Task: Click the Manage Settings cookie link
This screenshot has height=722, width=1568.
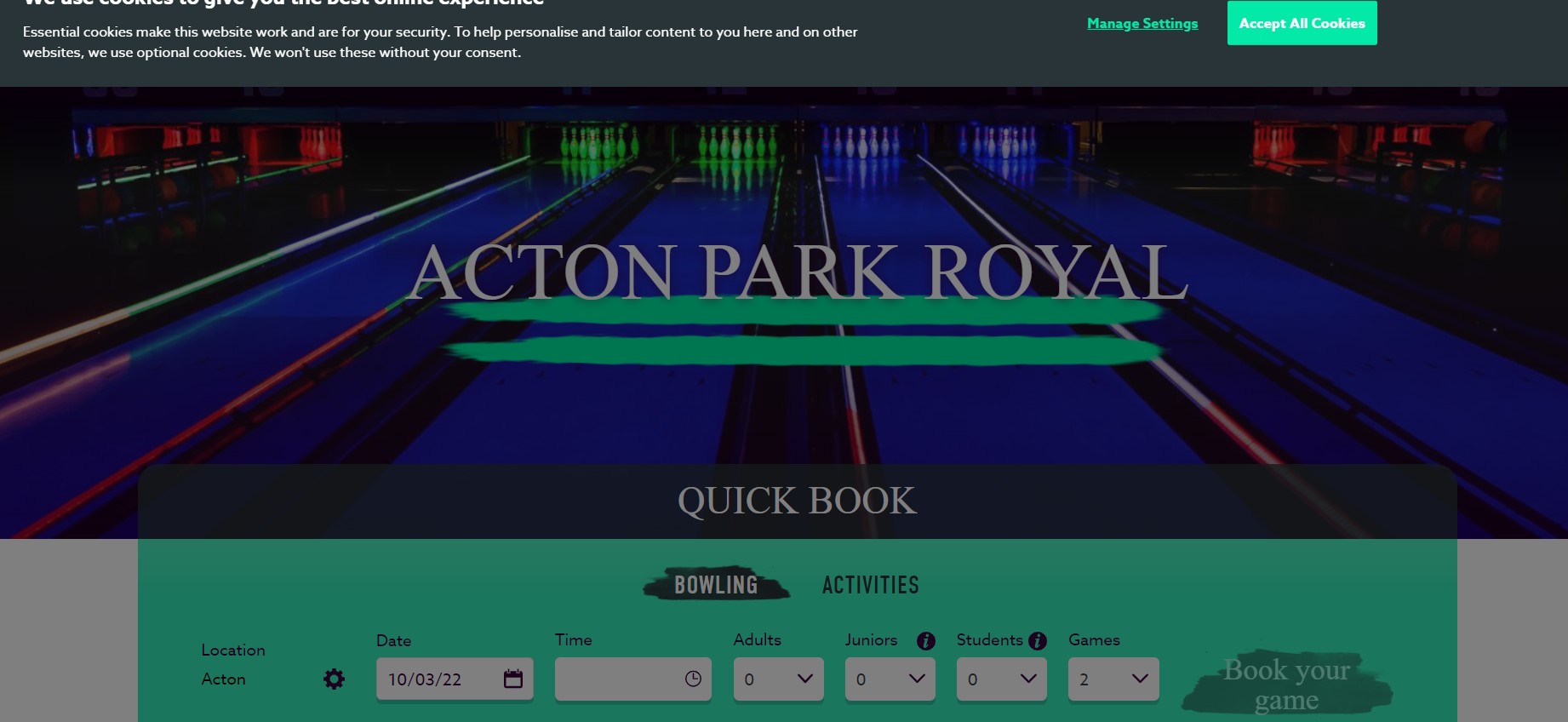Action: point(1142,24)
